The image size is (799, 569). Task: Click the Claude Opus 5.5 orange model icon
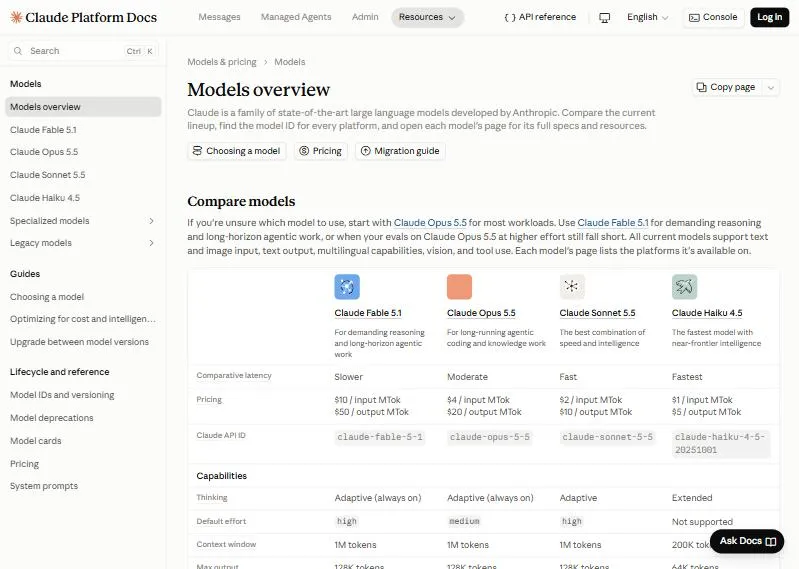460,287
